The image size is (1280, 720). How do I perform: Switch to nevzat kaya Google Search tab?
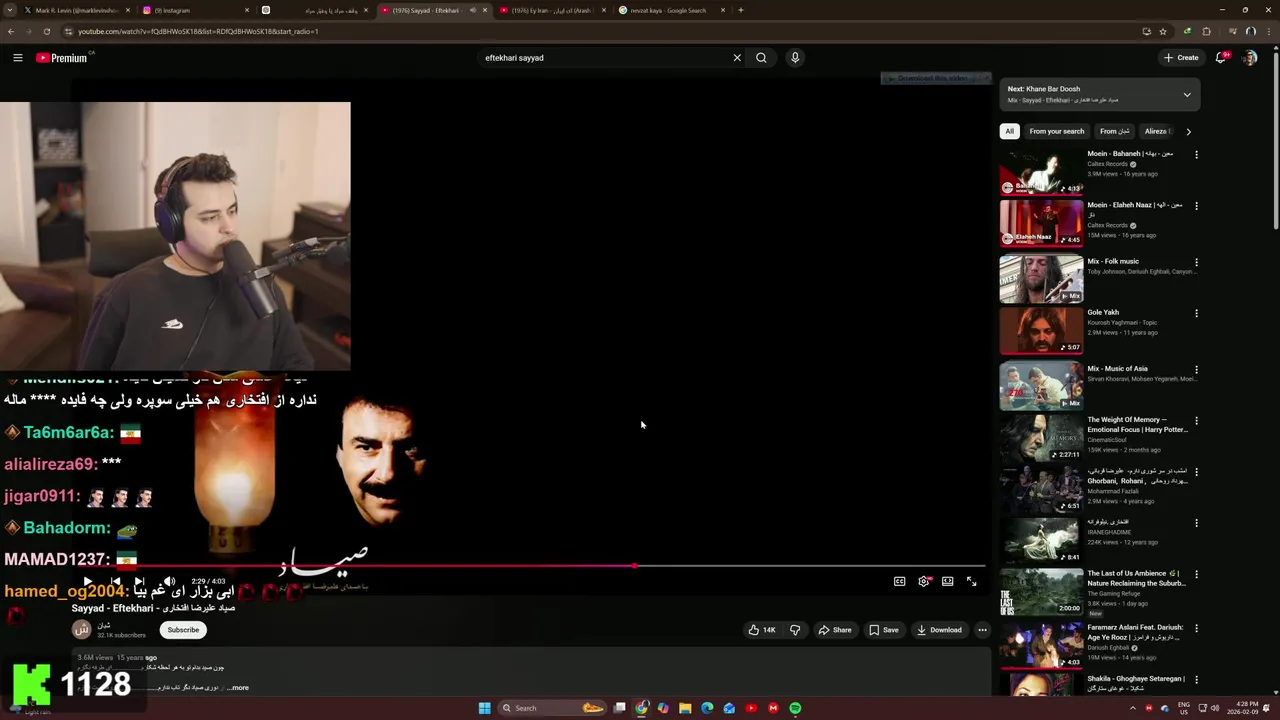tap(668, 10)
